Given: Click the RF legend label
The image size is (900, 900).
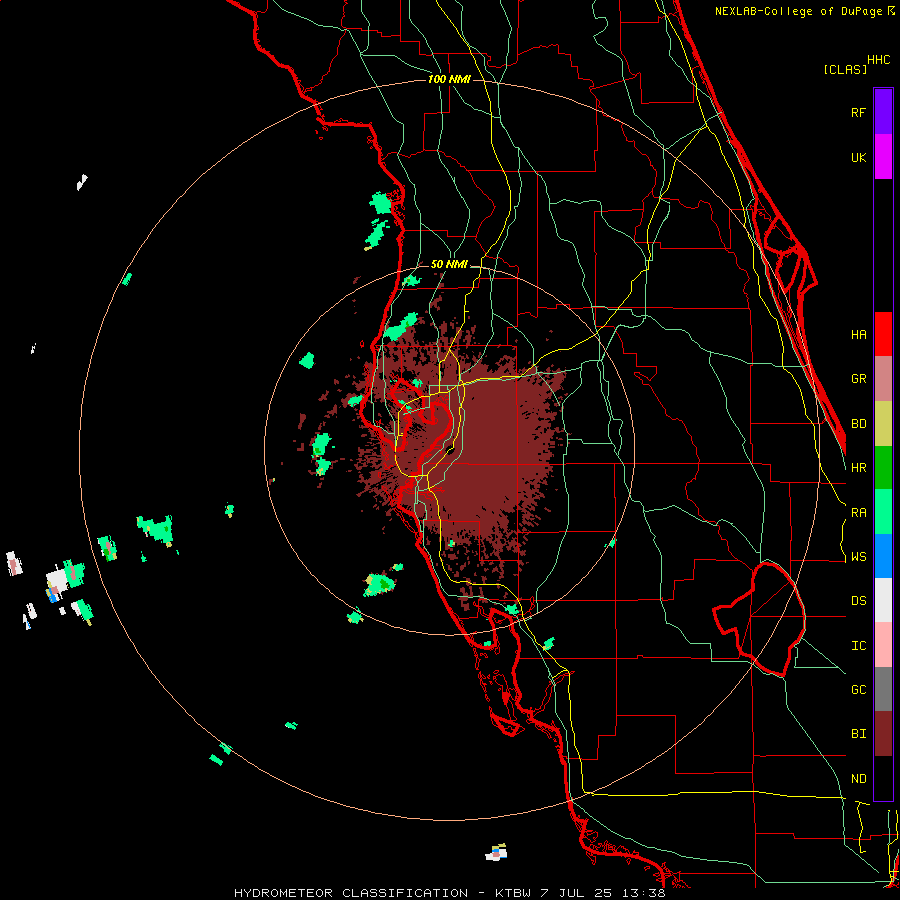Looking at the screenshot, I should tap(858, 112).
